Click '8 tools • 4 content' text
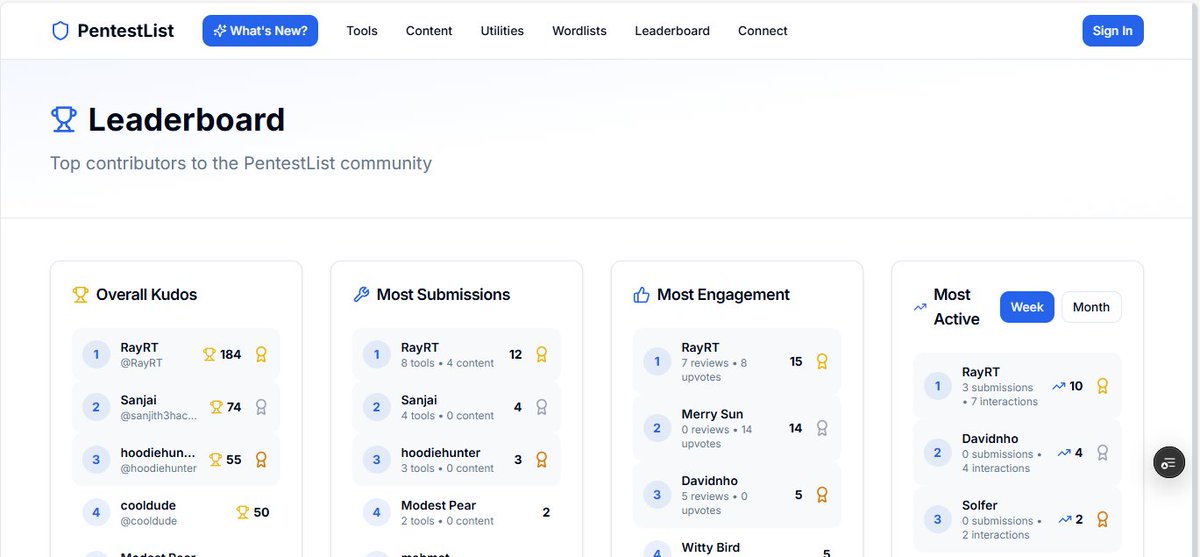The height and width of the screenshot is (557, 1200). (447, 363)
